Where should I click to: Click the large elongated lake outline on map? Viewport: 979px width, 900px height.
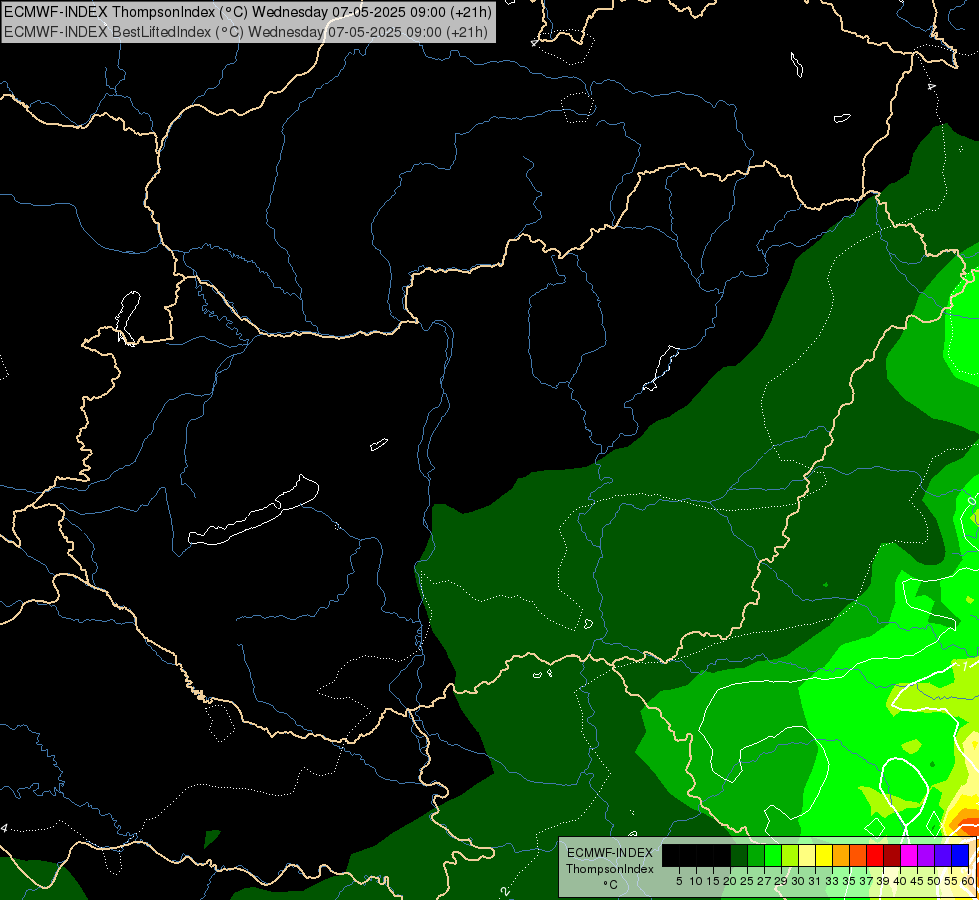click(x=253, y=511)
